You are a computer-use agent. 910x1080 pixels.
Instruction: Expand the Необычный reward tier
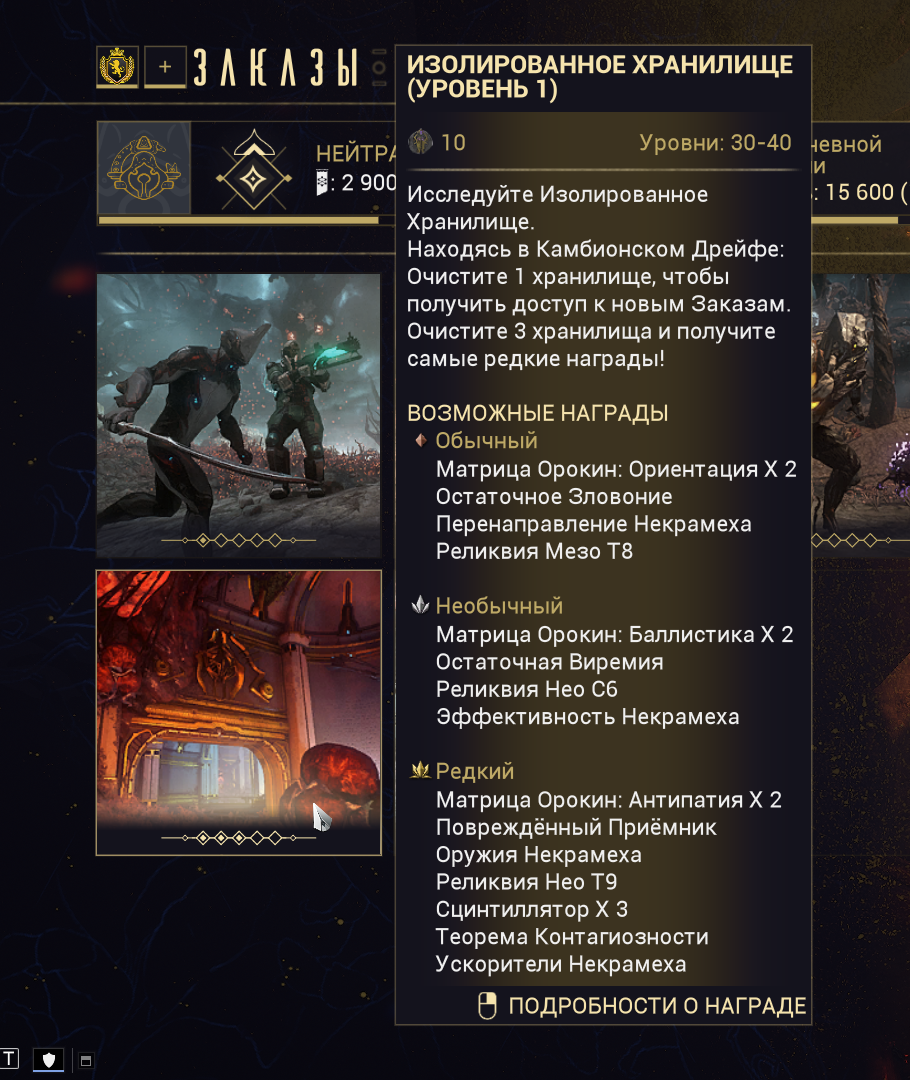click(x=499, y=605)
